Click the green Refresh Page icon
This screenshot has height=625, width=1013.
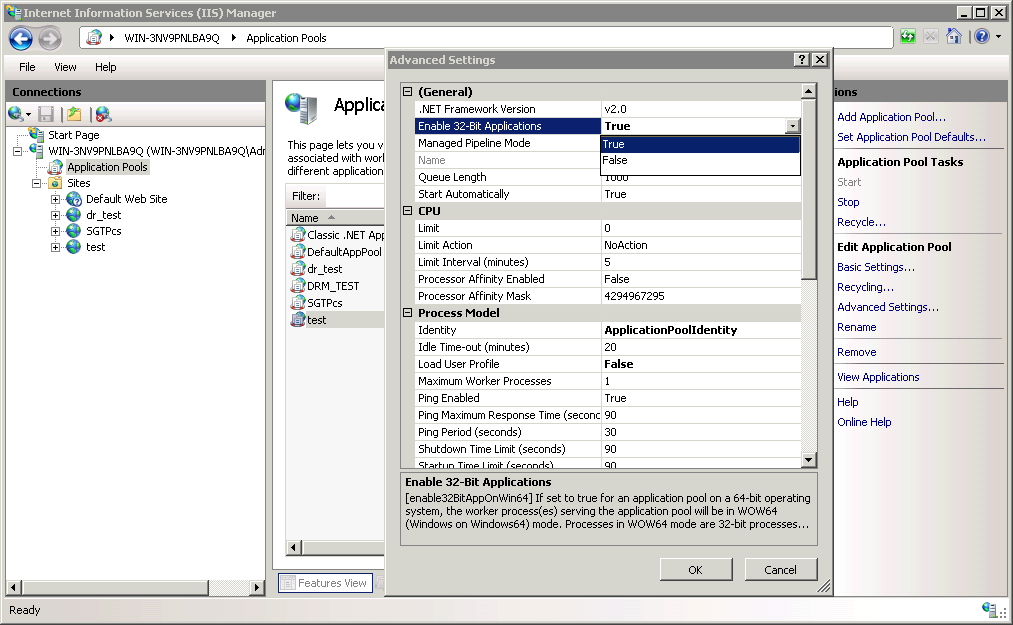[x=907, y=37]
